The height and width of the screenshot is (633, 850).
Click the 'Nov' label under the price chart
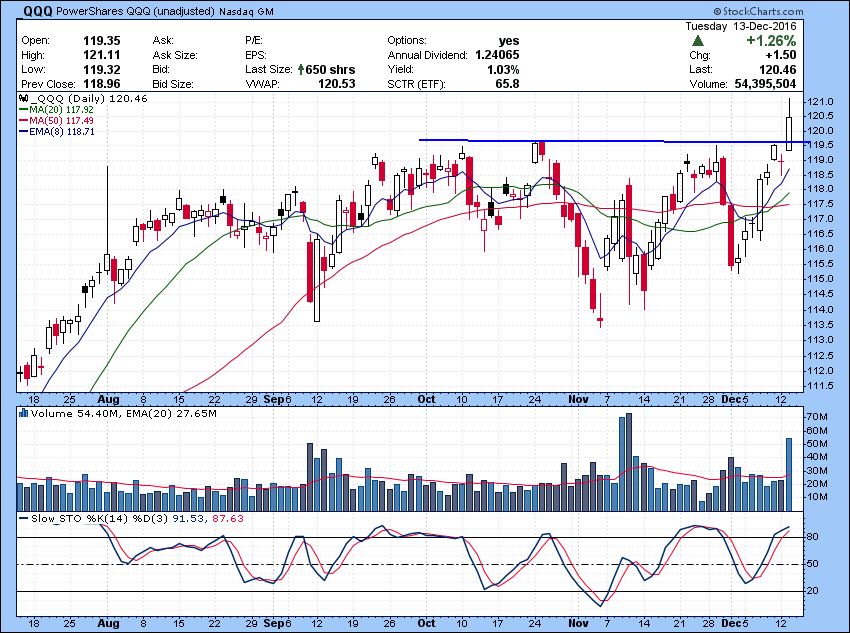(578, 399)
